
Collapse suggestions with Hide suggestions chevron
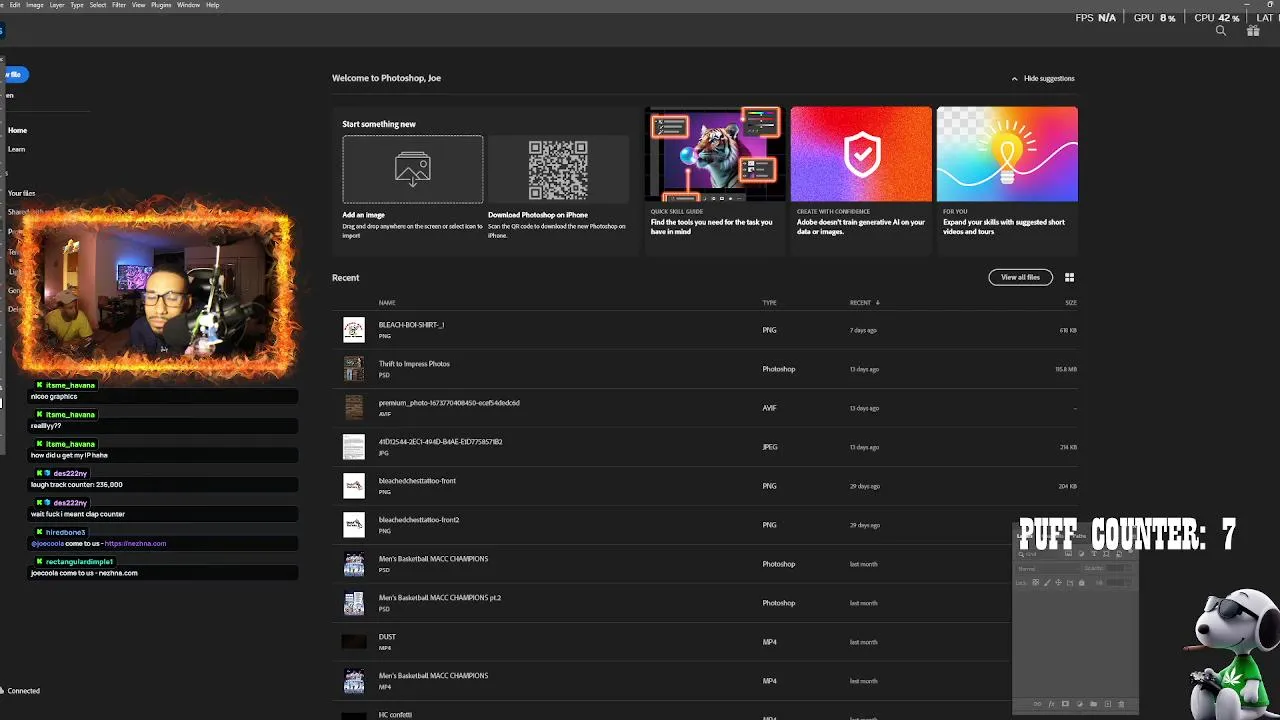[x=1014, y=78]
